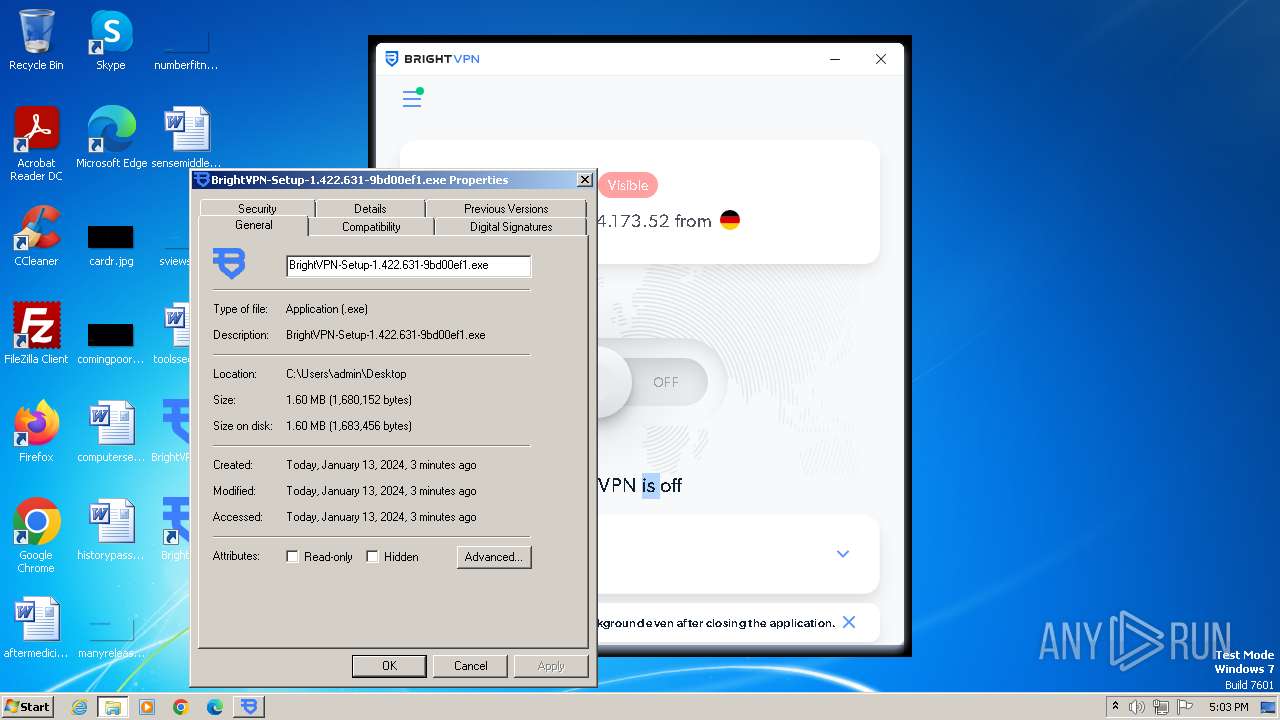
Task: Click the Visible status badge in BrightVPN
Action: 628,185
